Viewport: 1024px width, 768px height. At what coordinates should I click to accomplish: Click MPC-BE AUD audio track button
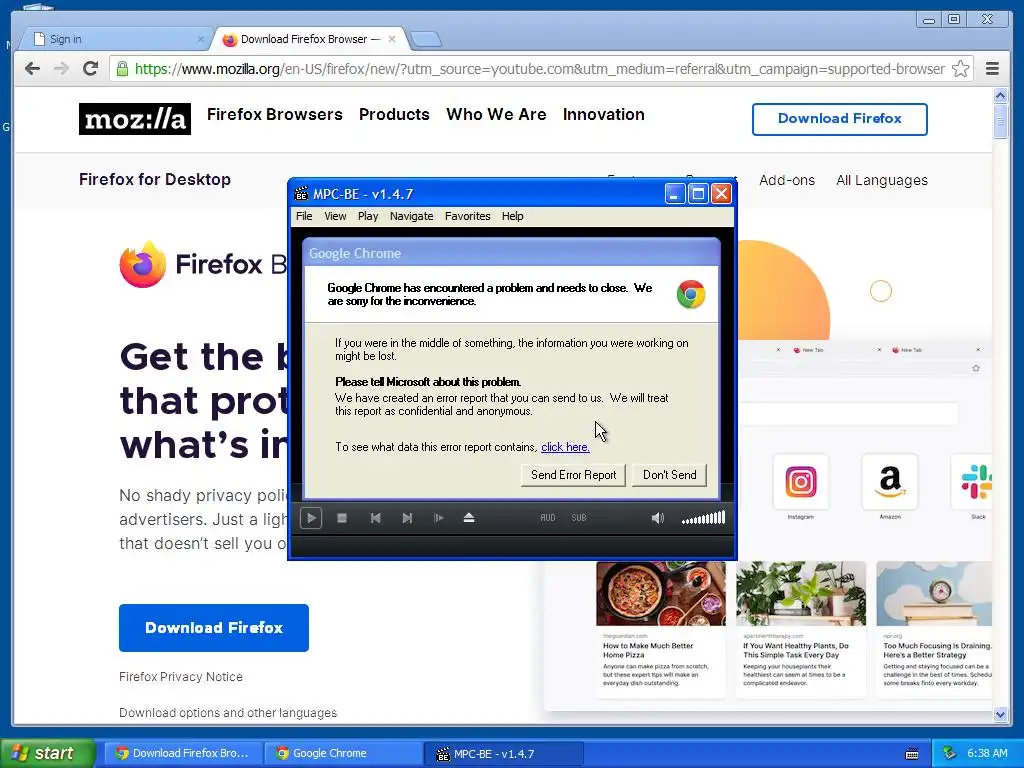547,518
